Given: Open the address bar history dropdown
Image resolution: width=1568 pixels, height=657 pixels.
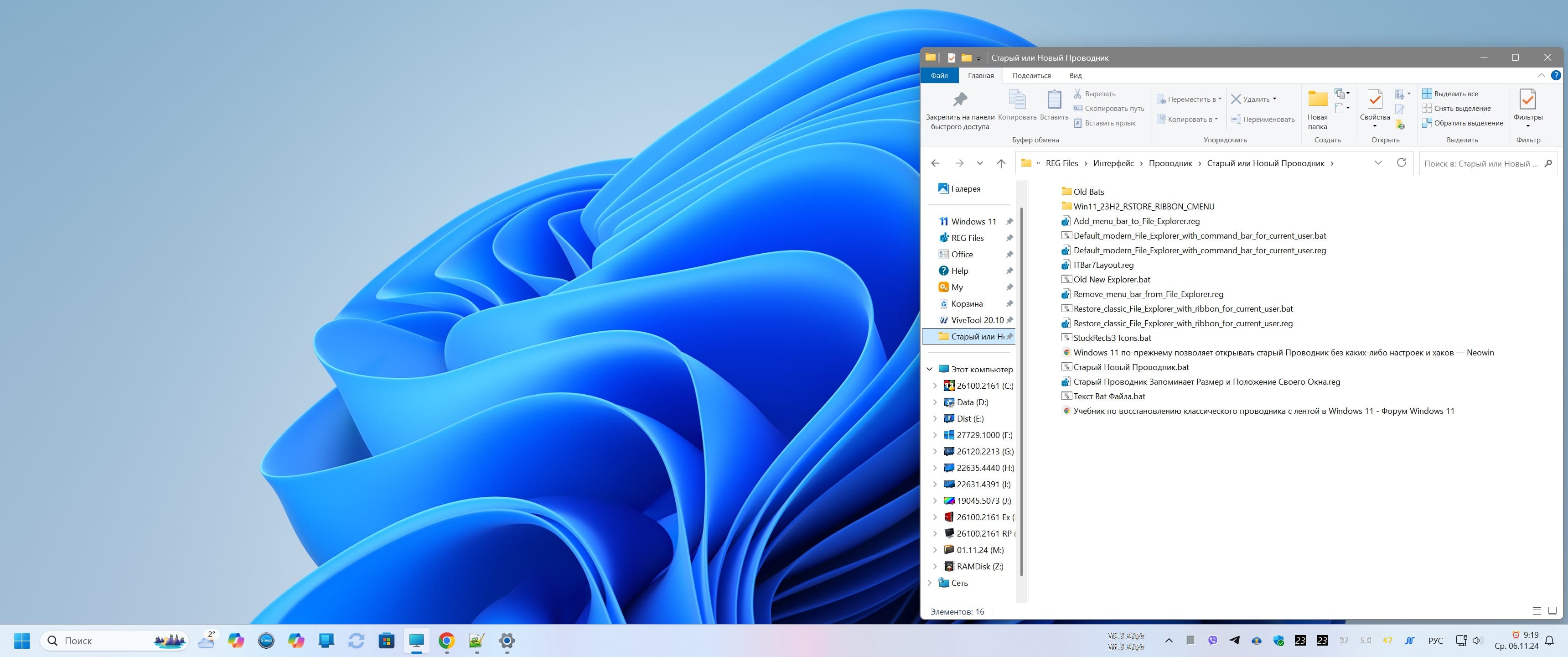Looking at the screenshot, I should pos(1378,162).
